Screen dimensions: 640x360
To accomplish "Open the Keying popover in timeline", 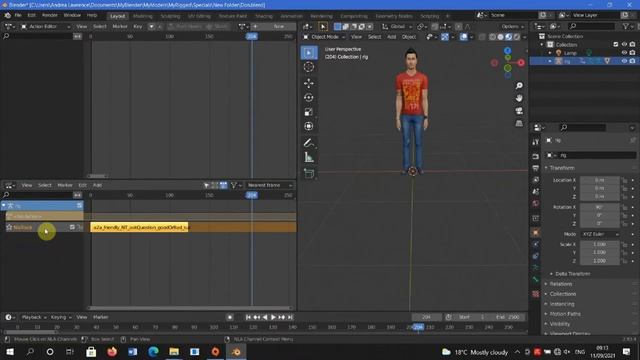I will 60,317.
